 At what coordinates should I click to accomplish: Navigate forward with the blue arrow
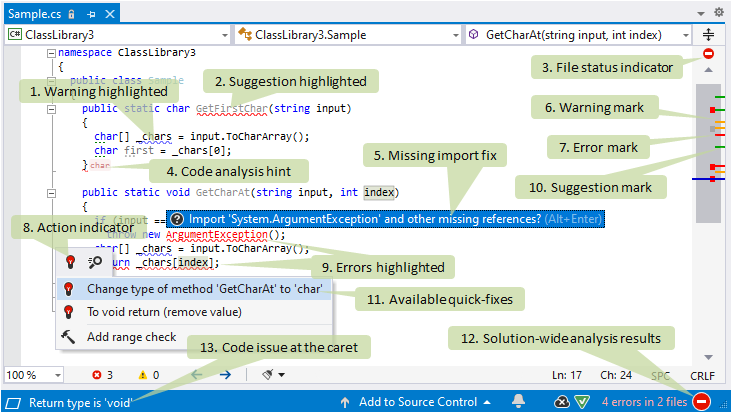pyautogui.click(x=225, y=375)
